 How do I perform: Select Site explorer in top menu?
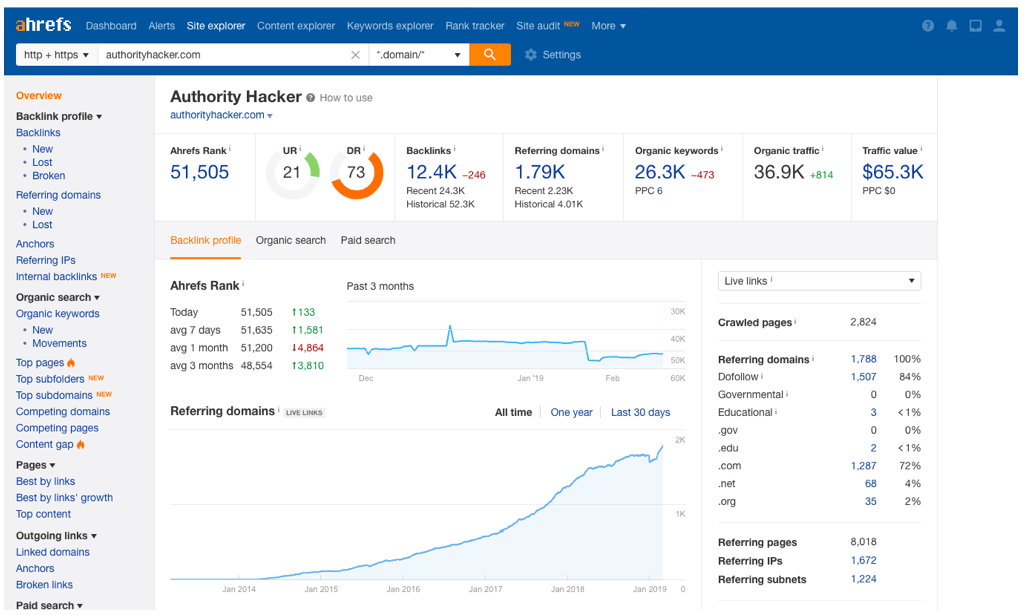point(216,26)
